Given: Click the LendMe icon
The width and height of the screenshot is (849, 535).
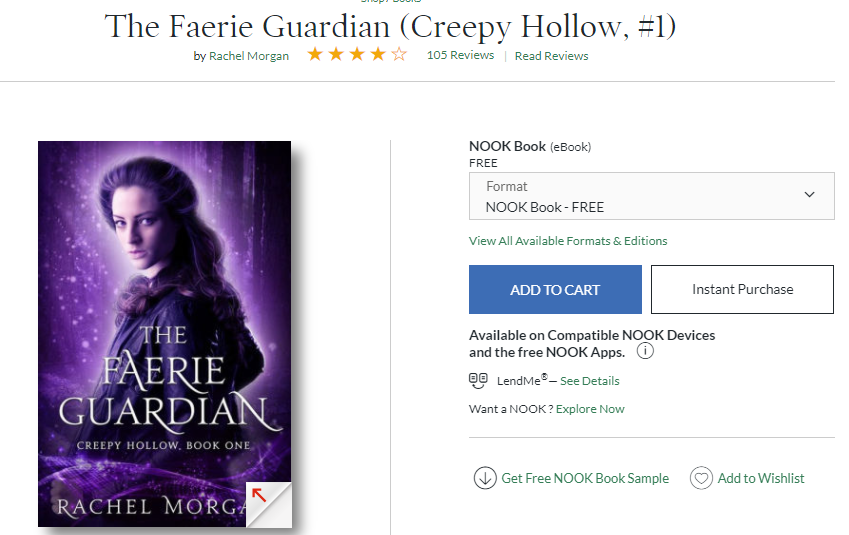Looking at the screenshot, I should pos(478,380).
